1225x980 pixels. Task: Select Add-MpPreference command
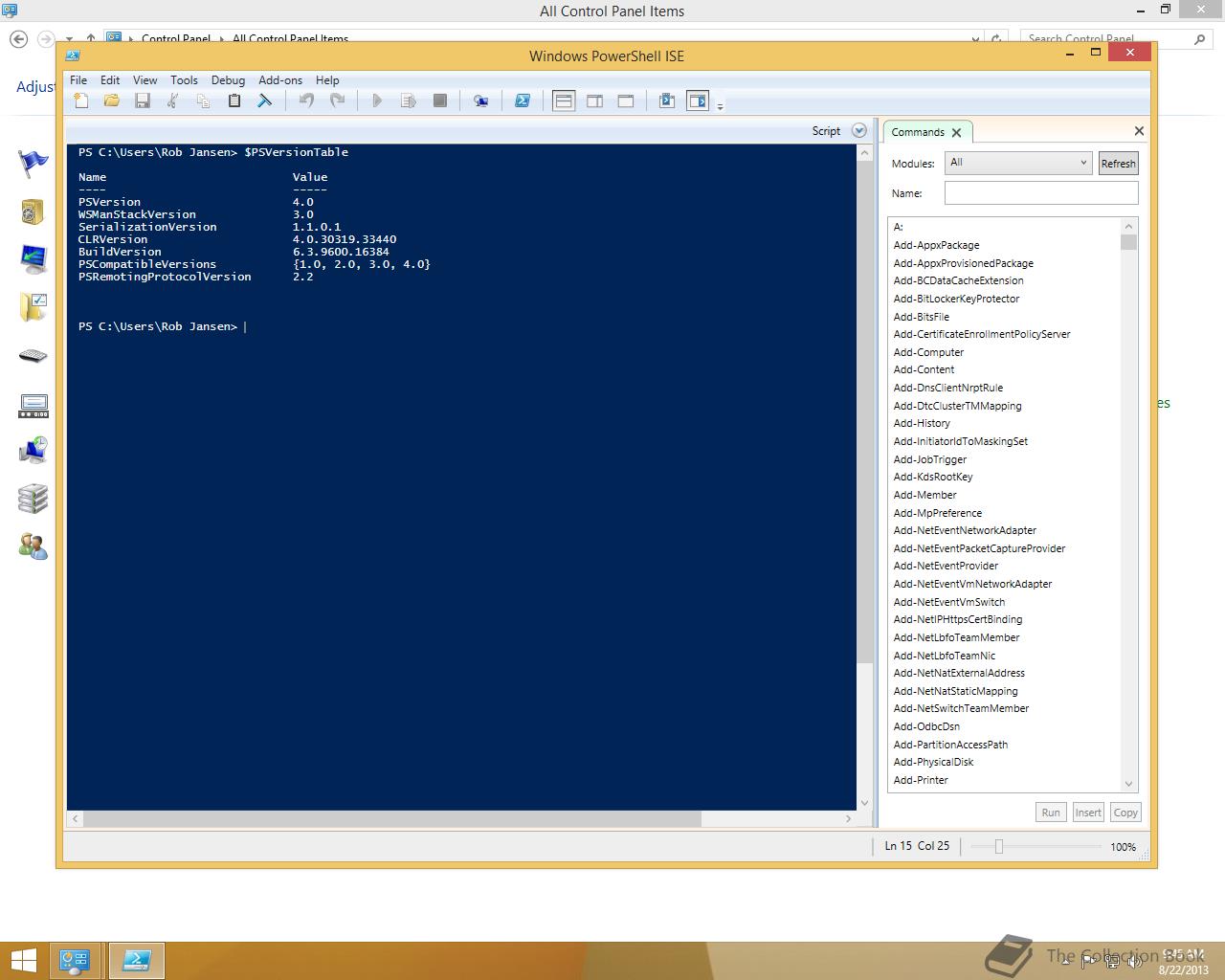(937, 513)
